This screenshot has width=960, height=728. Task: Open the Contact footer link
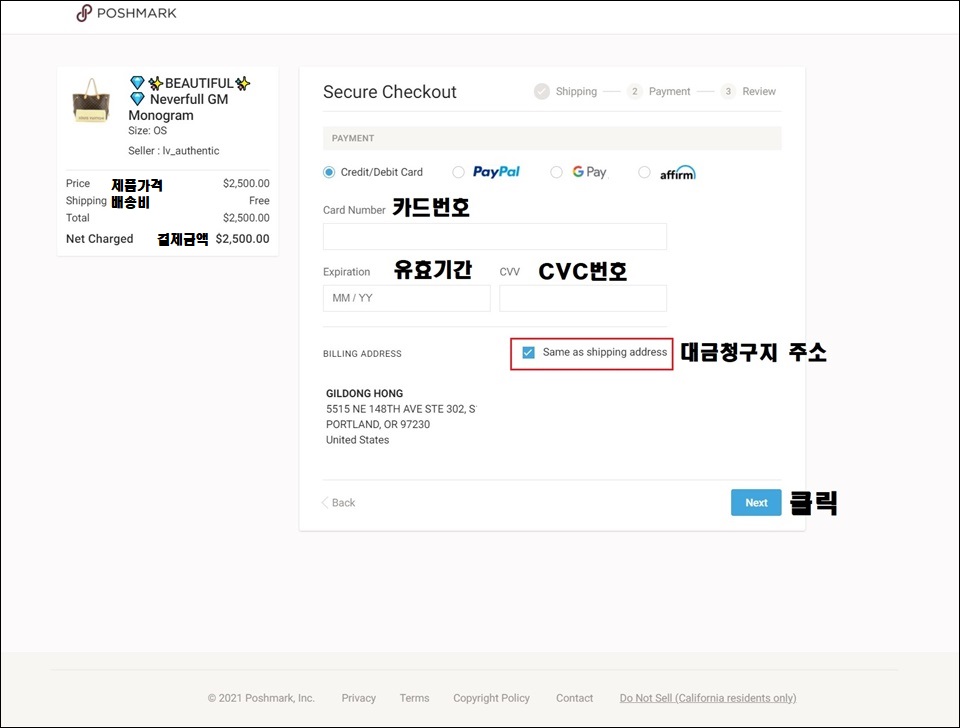[574, 698]
